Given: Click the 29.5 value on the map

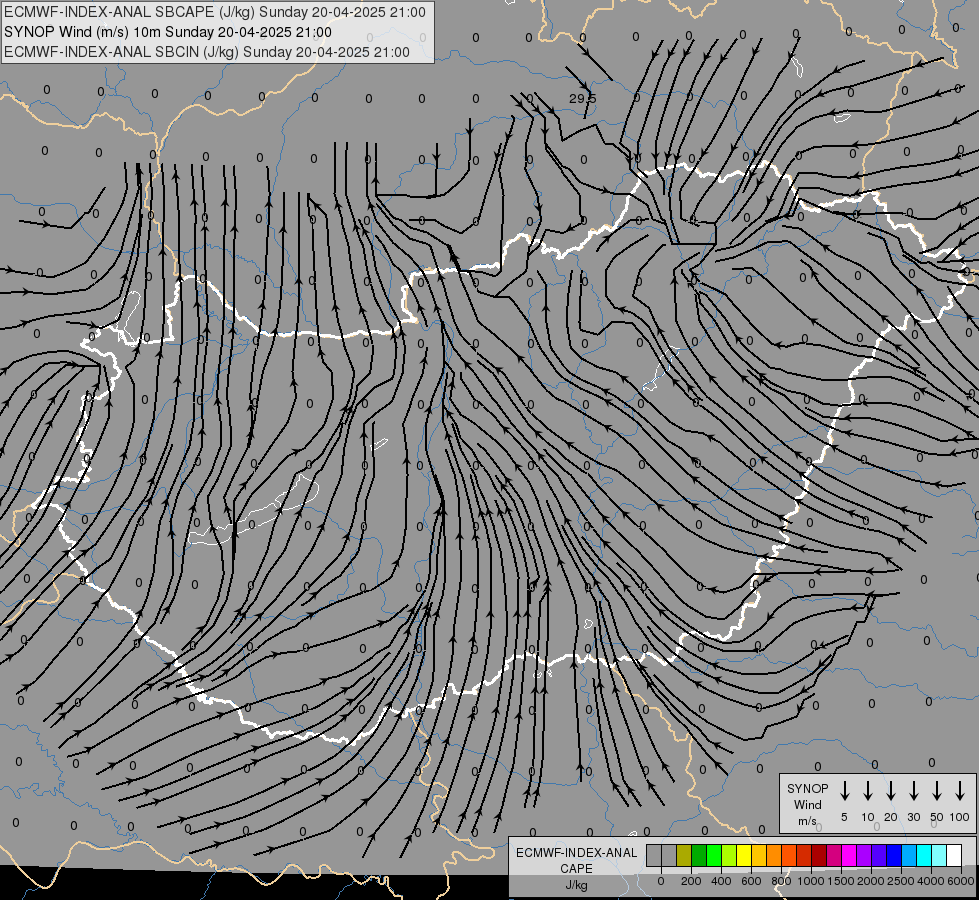Looking at the screenshot, I should tap(583, 99).
